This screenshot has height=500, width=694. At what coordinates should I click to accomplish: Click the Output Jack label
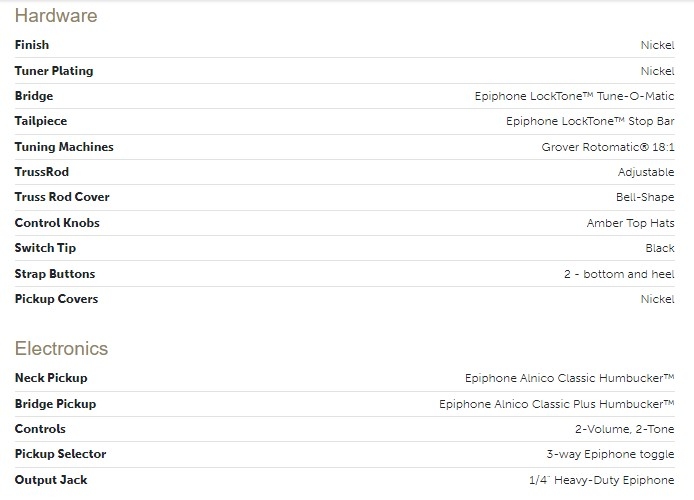pyautogui.click(x=51, y=480)
